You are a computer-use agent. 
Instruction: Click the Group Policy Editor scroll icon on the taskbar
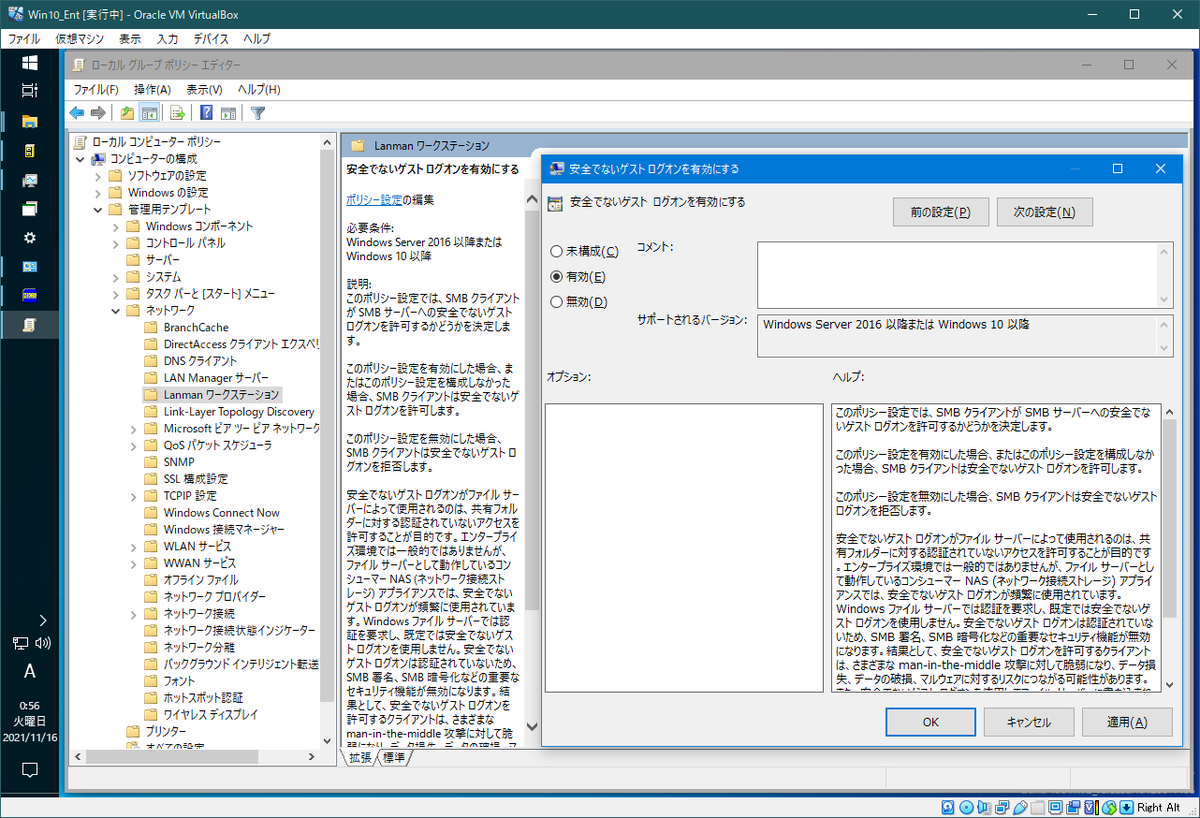pyautogui.click(x=30, y=325)
